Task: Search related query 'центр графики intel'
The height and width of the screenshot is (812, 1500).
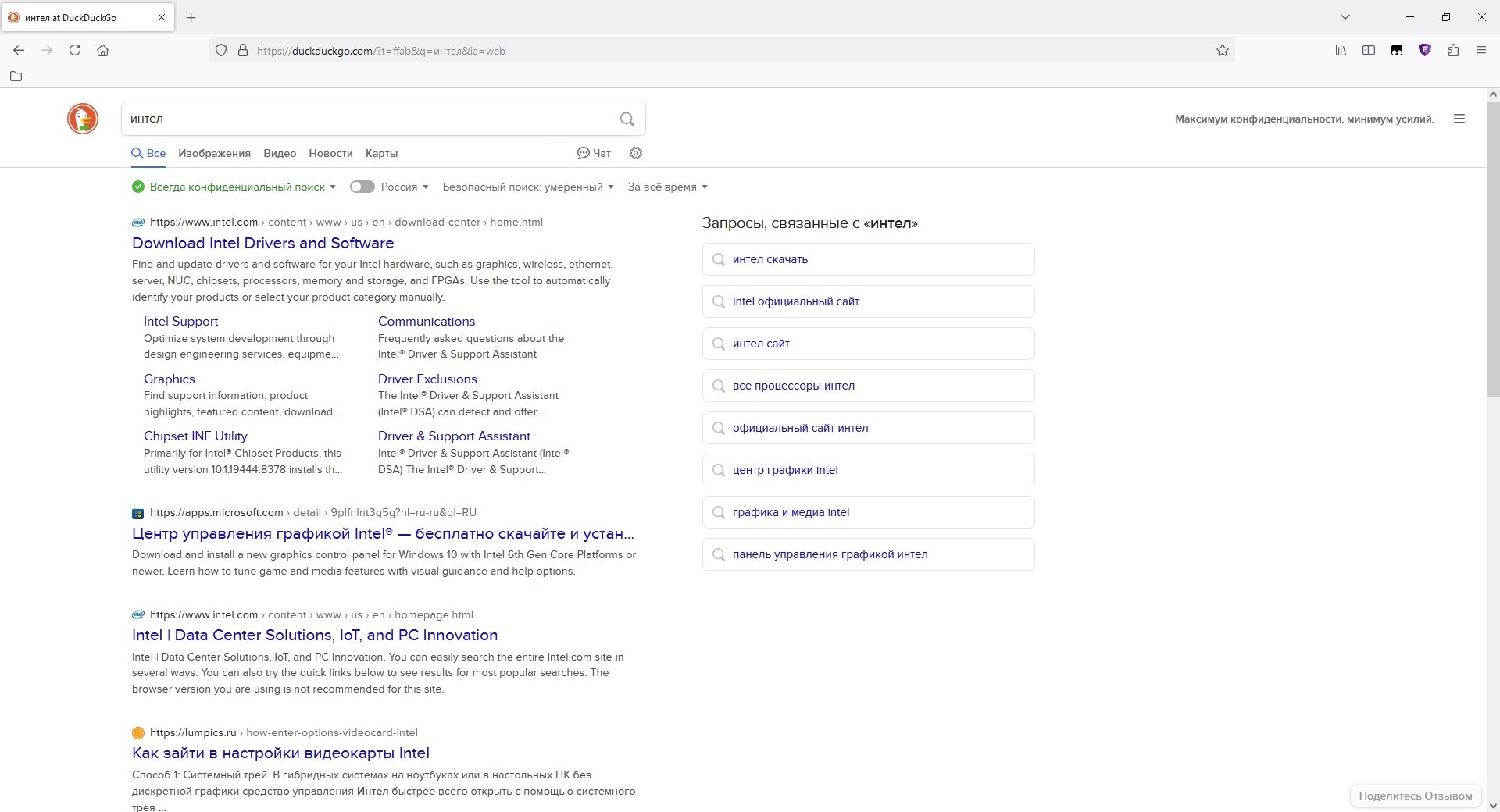Action: 869,470
